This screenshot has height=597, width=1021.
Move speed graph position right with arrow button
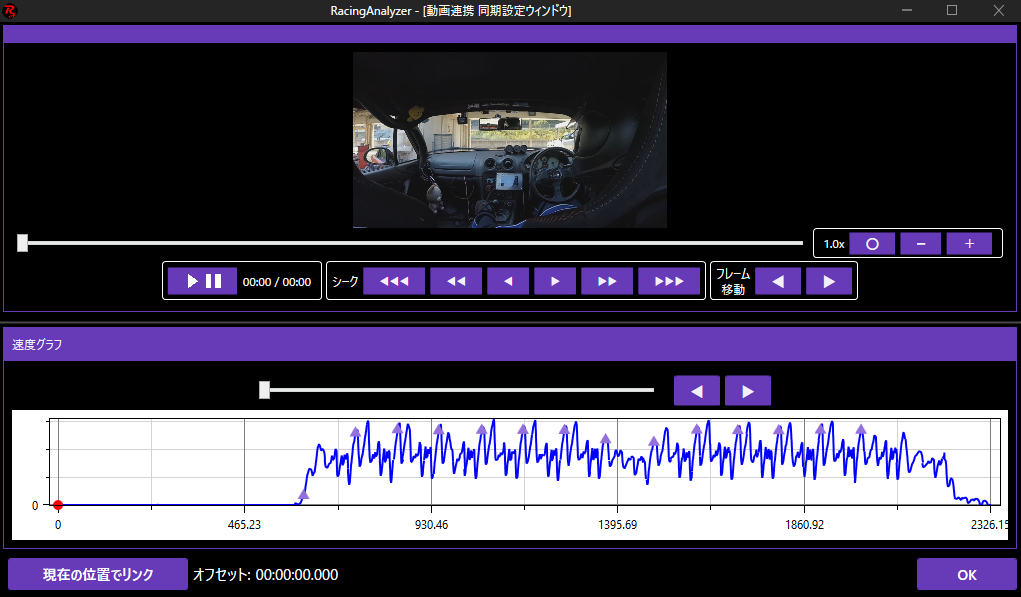748,390
